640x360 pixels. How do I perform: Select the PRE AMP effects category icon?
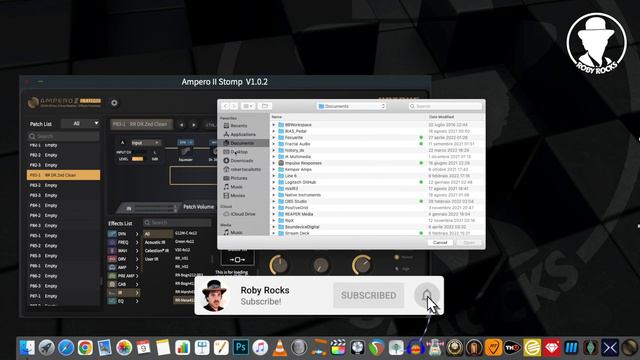(112, 276)
